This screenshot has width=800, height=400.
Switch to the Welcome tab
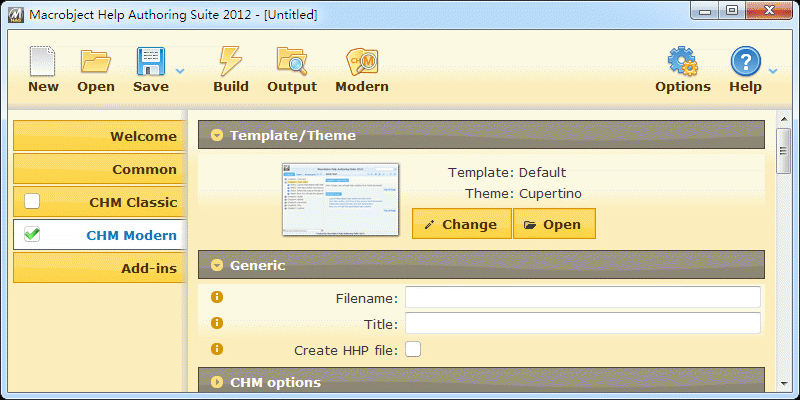click(x=98, y=136)
